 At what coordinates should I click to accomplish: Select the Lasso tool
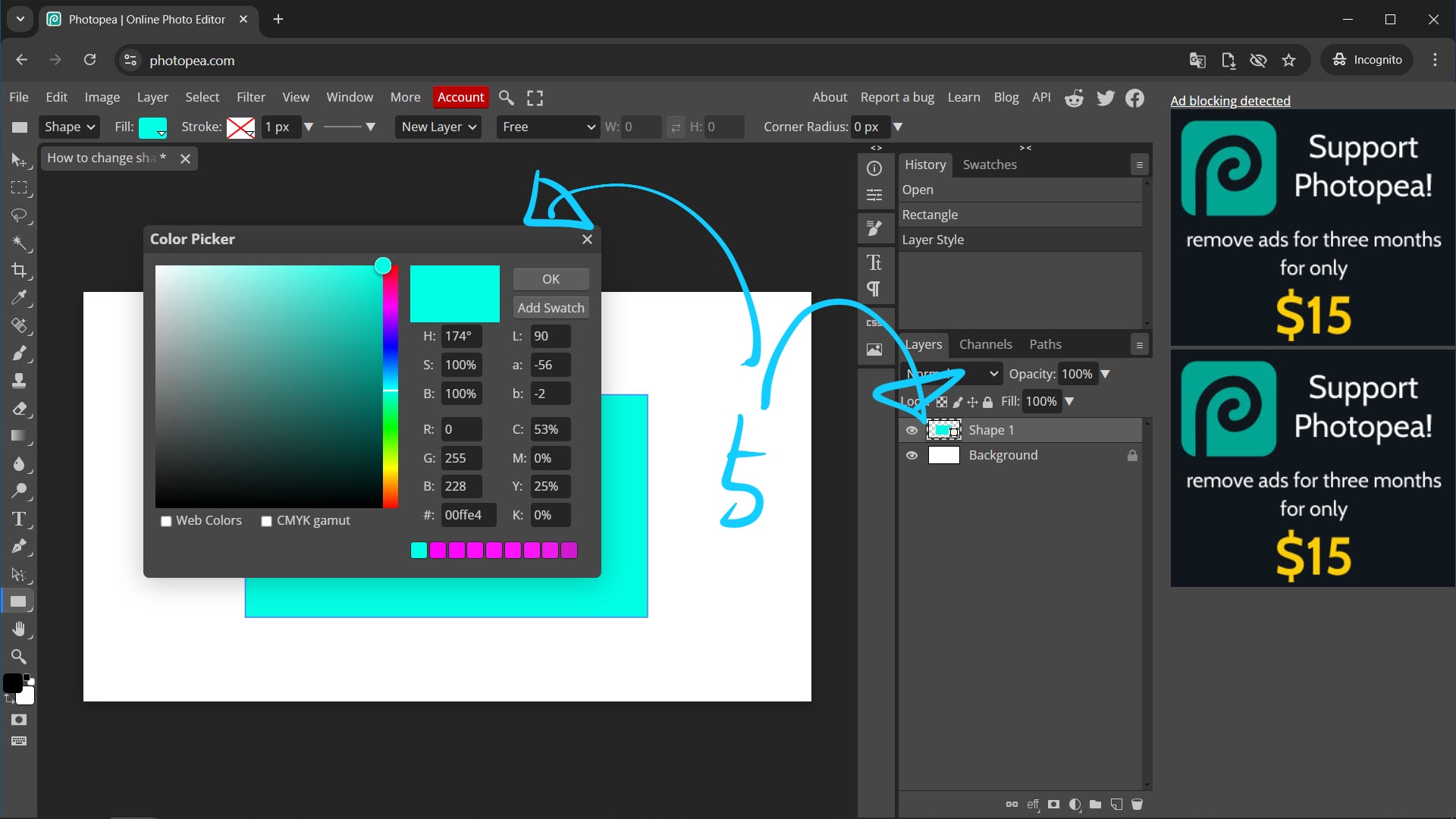pyautogui.click(x=20, y=215)
